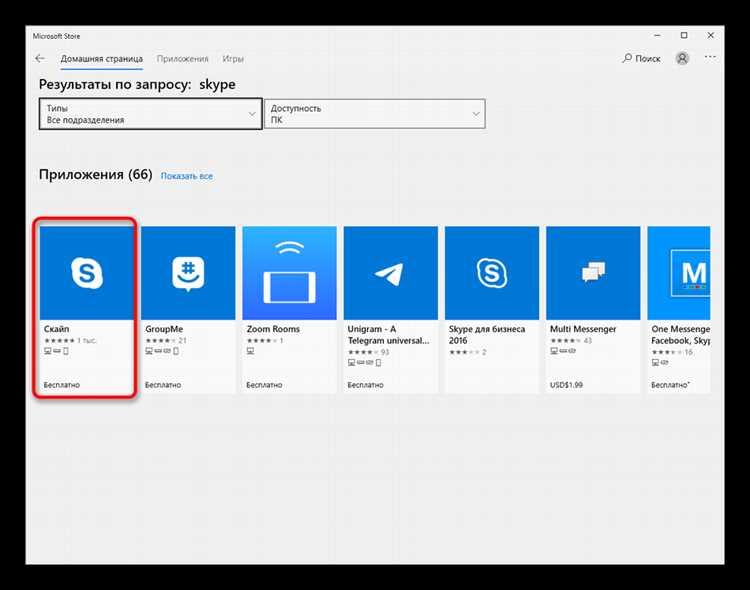Click Бесплатно label under Скайп

point(62,385)
